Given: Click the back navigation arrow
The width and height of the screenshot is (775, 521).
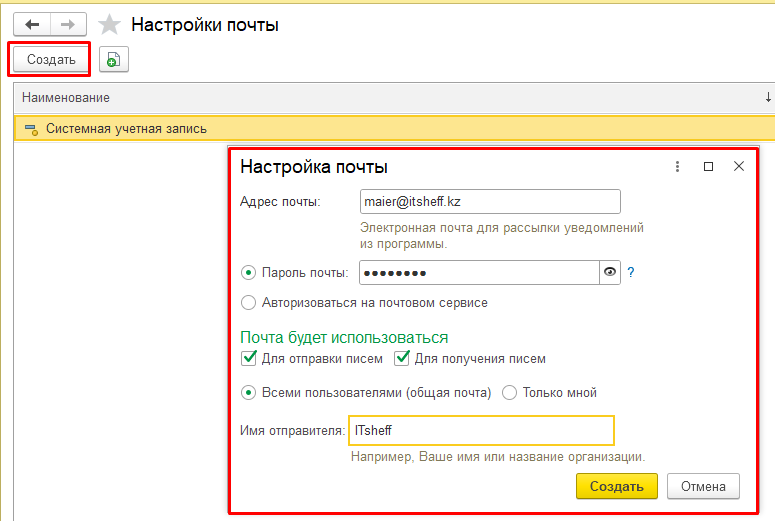Looking at the screenshot, I should [31, 25].
